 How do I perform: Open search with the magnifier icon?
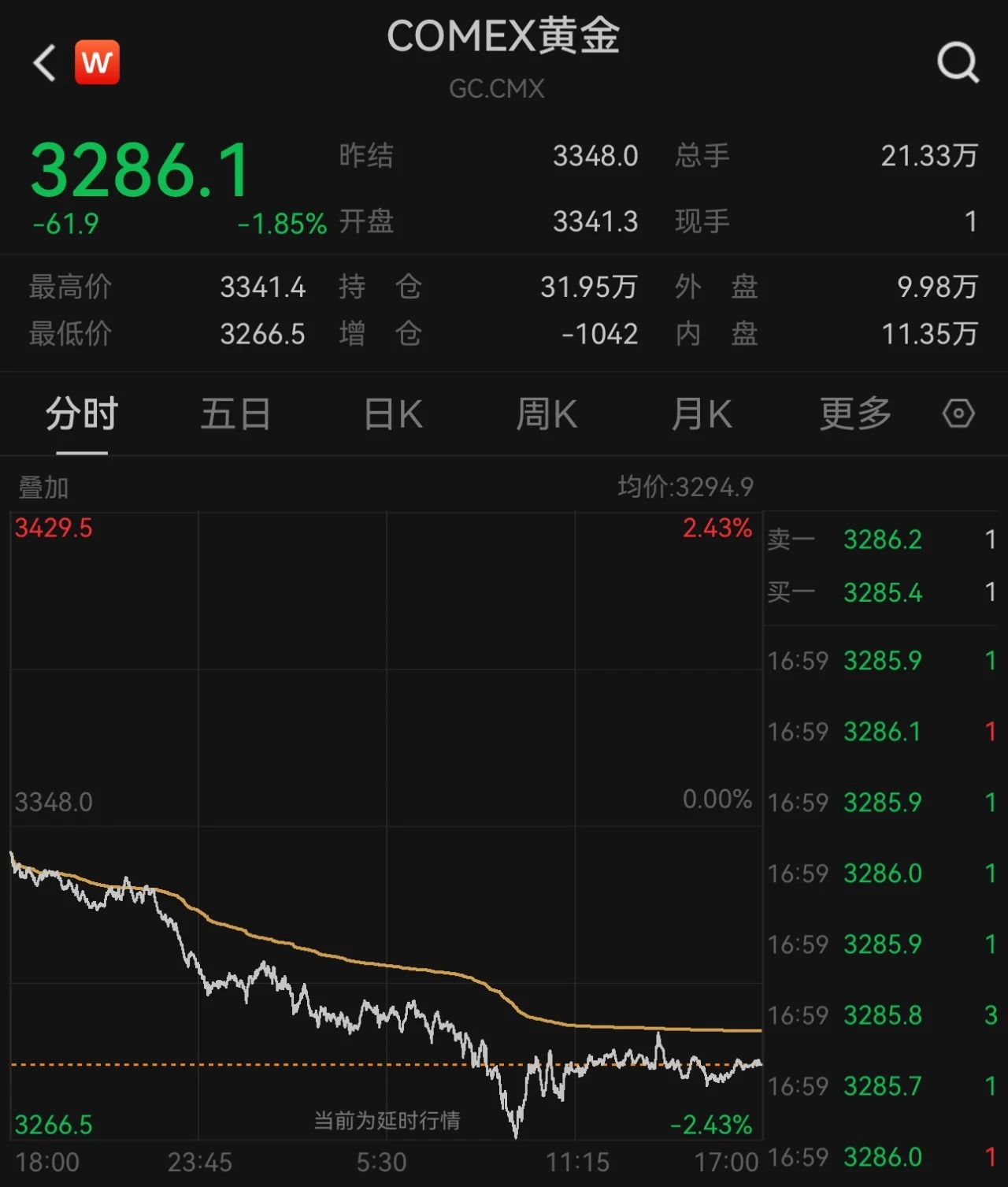958,62
